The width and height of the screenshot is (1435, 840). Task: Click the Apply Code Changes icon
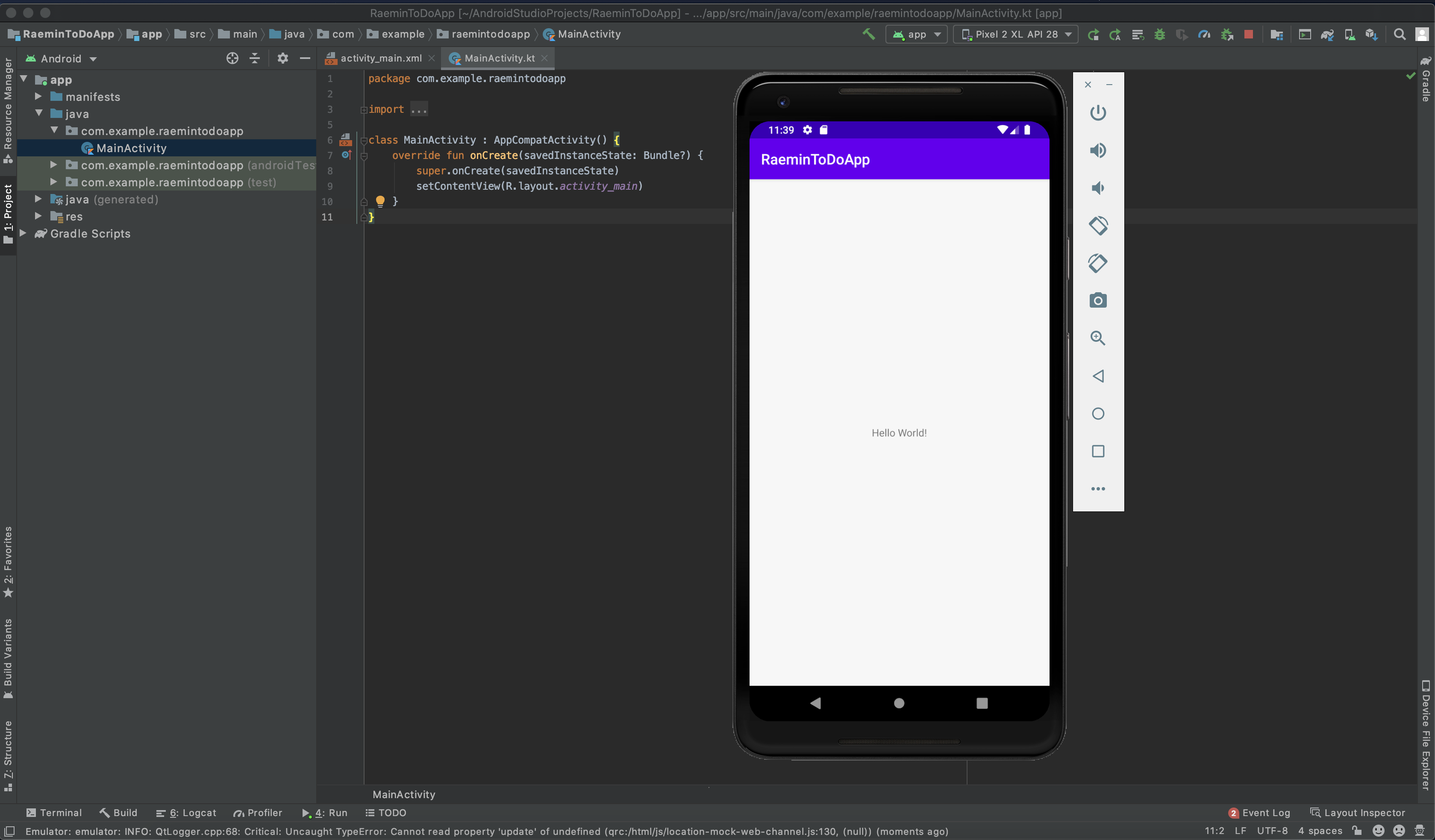tap(1137, 35)
